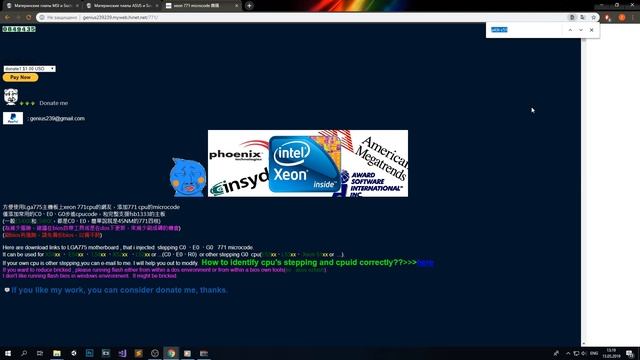Click the Donate me label
The height and width of the screenshot is (360, 640).
[x=53, y=103]
